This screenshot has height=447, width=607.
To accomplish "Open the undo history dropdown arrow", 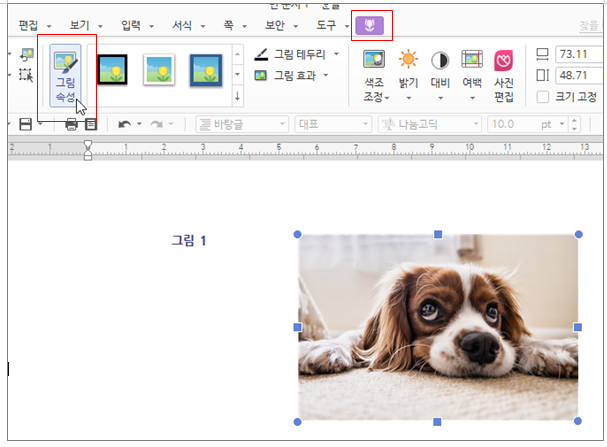I will (x=139, y=124).
